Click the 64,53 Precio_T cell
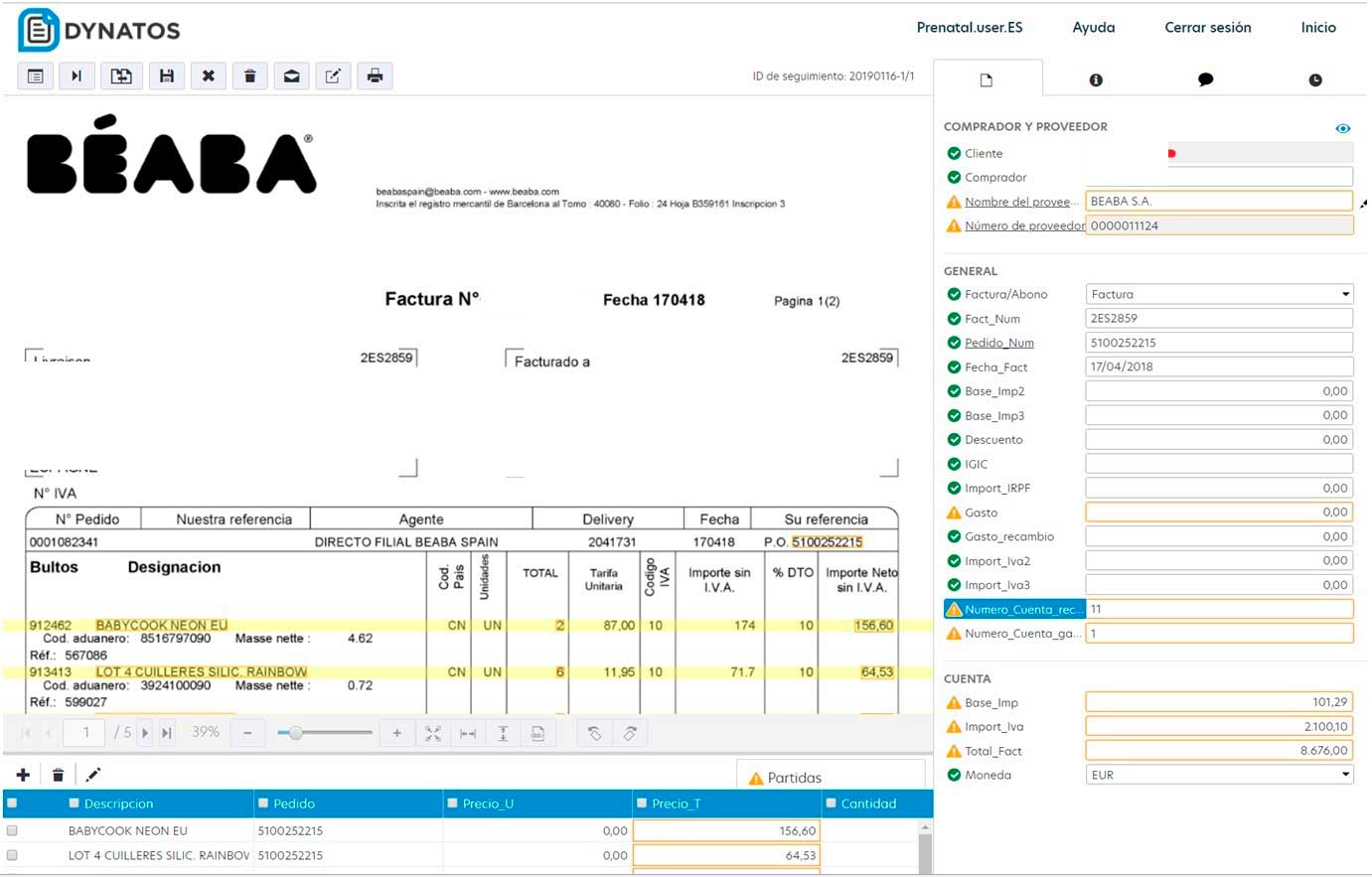Viewport: 1372px width, 877px height. click(726, 854)
